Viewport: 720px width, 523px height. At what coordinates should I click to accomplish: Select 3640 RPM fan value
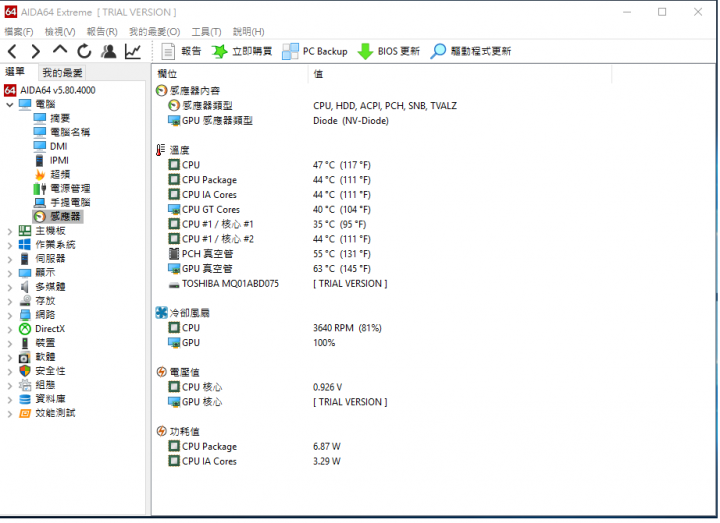[x=347, y=328]
